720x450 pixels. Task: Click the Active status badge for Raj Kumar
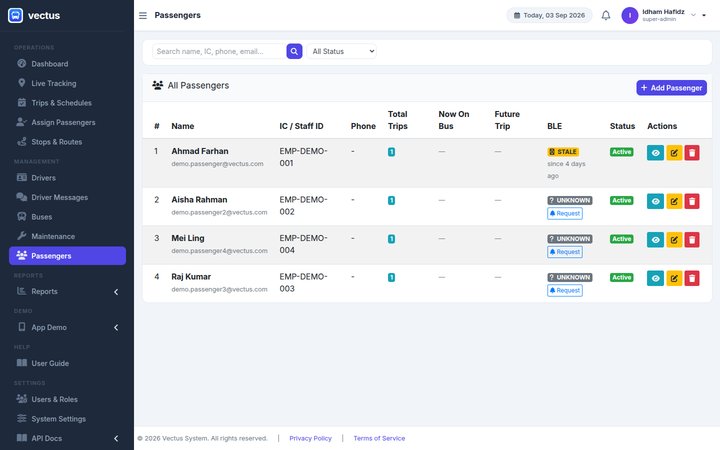[622, 277]
